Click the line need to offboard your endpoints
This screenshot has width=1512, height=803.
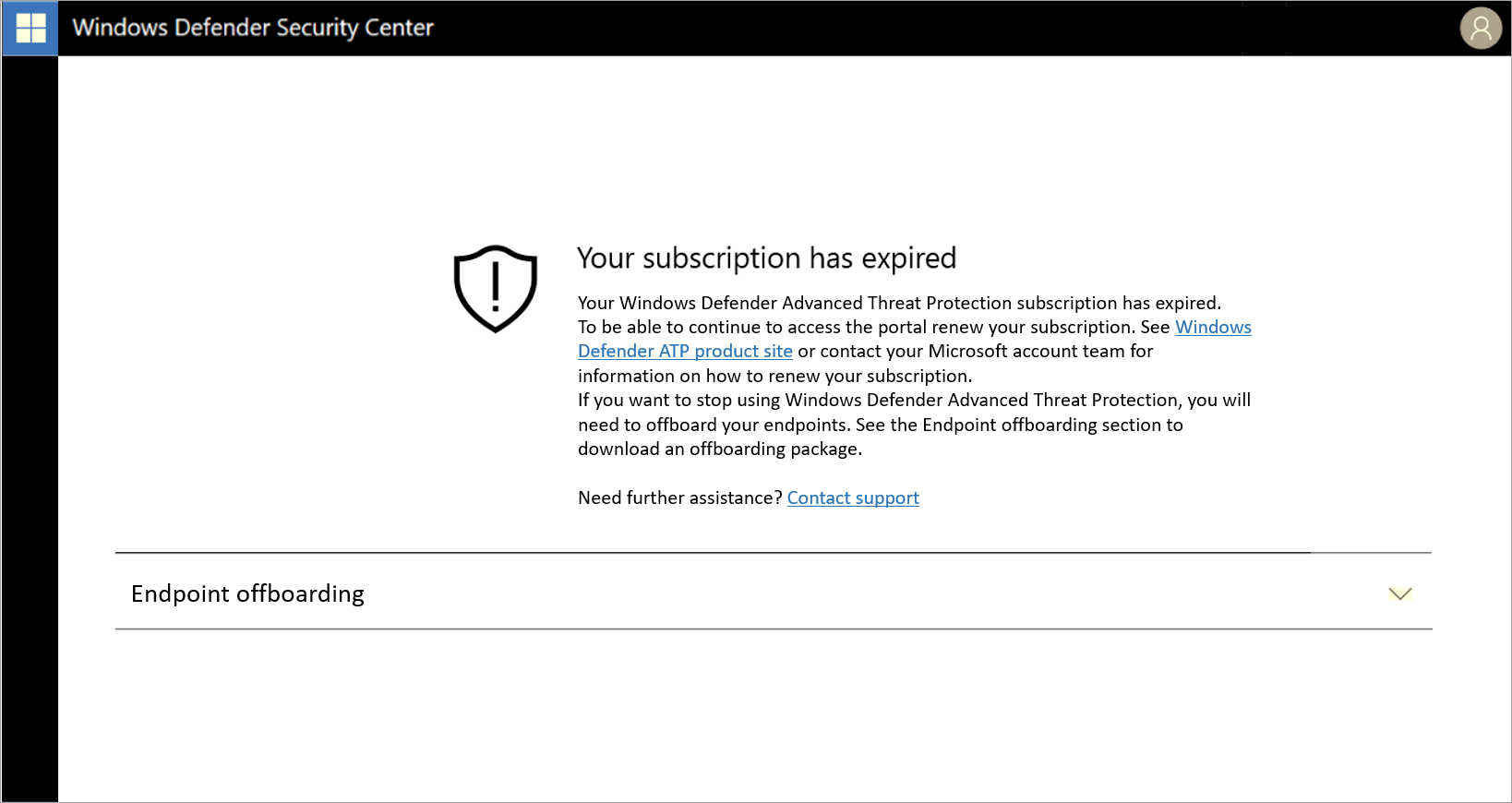pyautogui.click(x=880, y=425)
